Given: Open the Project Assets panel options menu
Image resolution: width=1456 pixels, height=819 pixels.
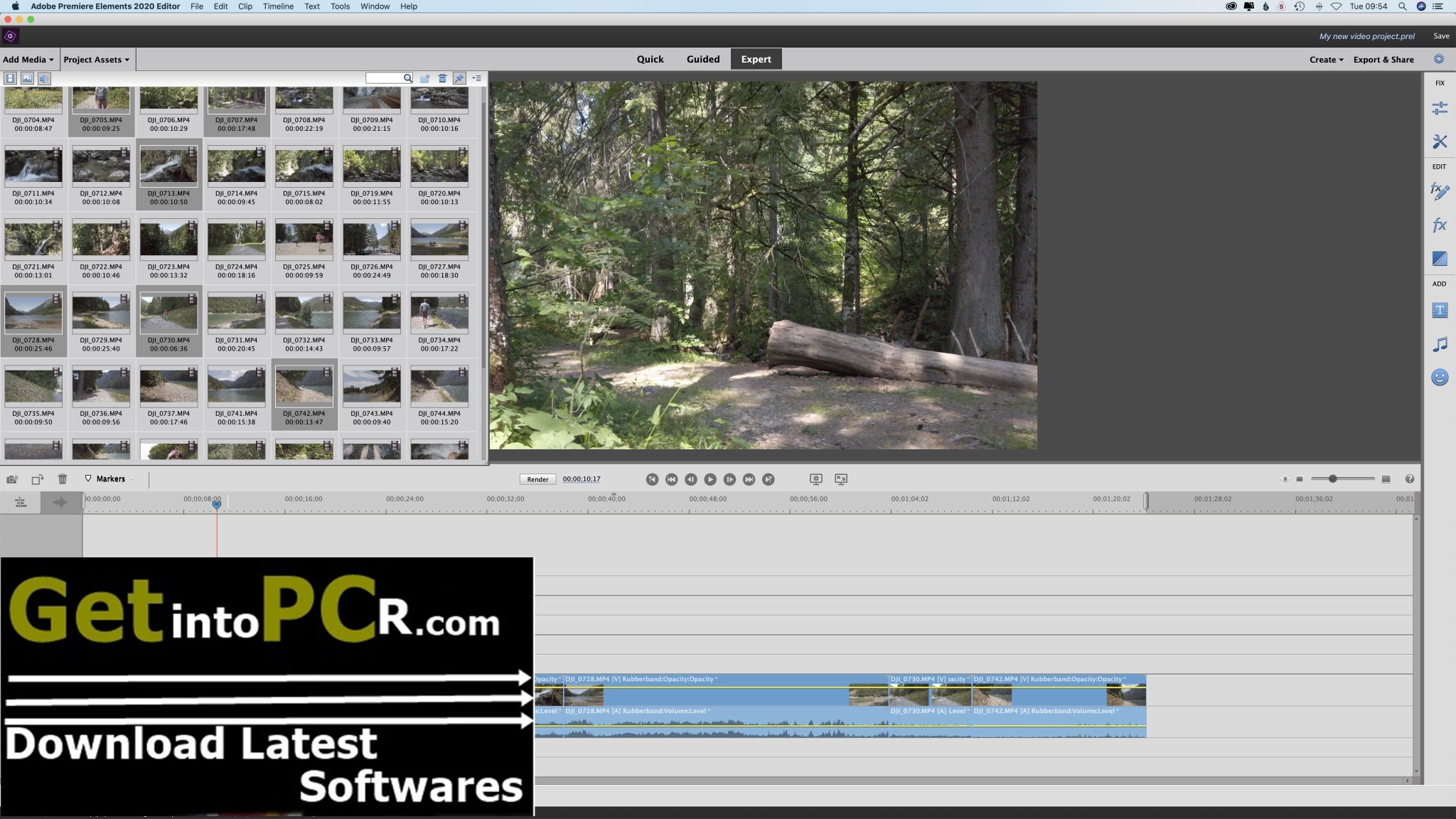Looking at the screenshot, I should point(476,78).
